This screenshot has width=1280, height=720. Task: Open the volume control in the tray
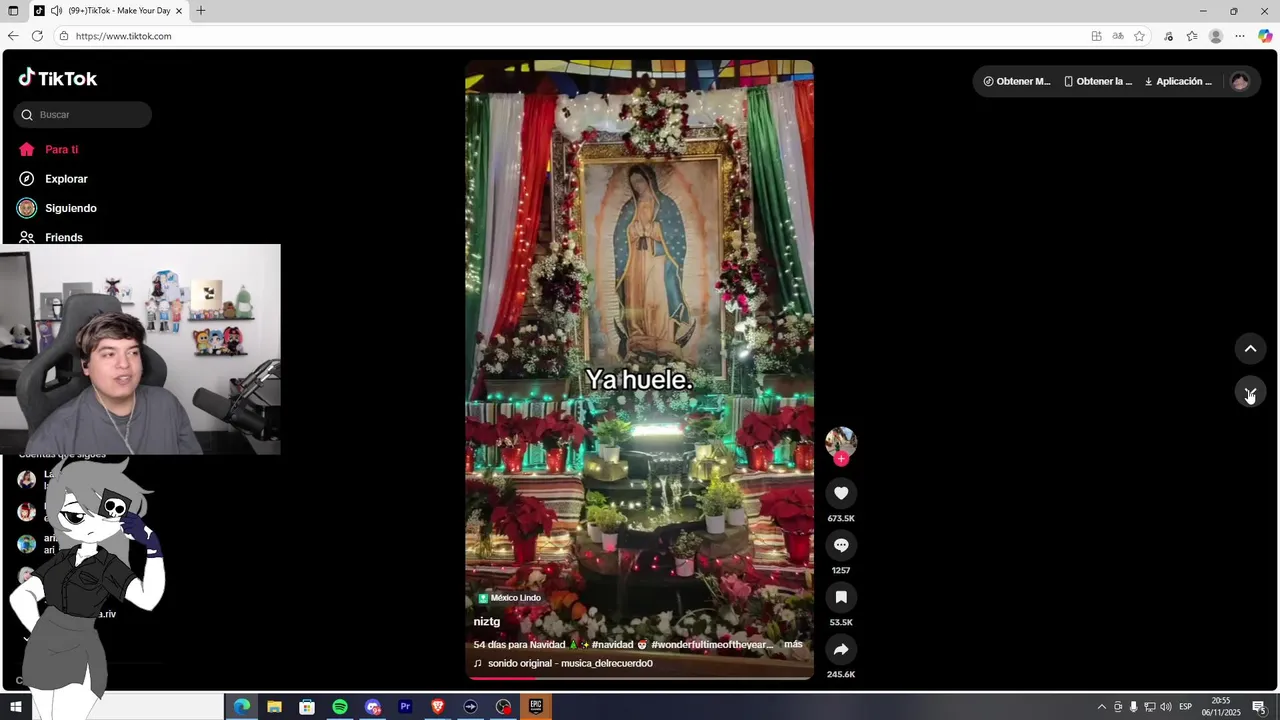1165,707
